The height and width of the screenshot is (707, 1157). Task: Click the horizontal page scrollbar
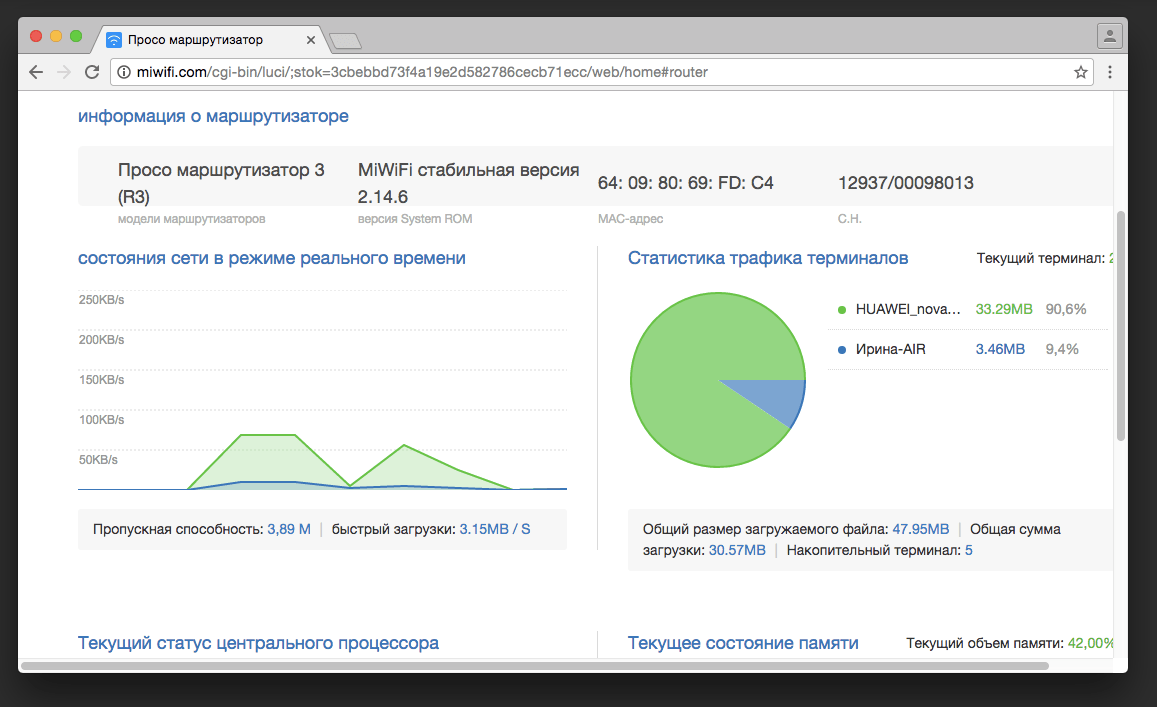[x=534, y=665]
